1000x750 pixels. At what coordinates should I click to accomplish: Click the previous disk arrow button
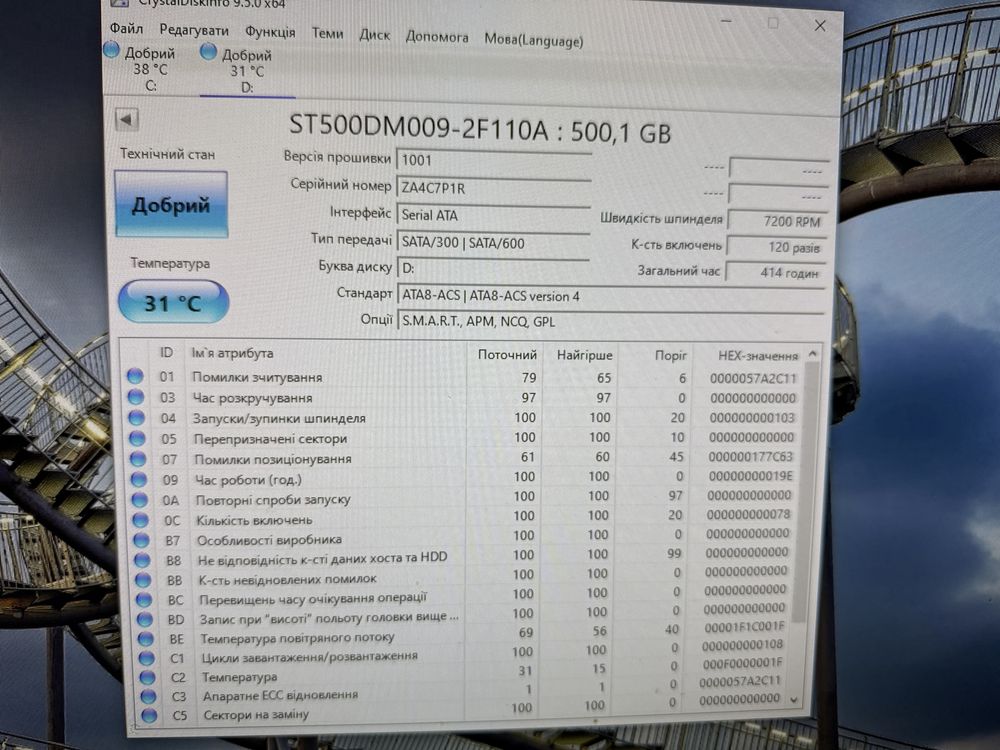click(x=126, y=119)
